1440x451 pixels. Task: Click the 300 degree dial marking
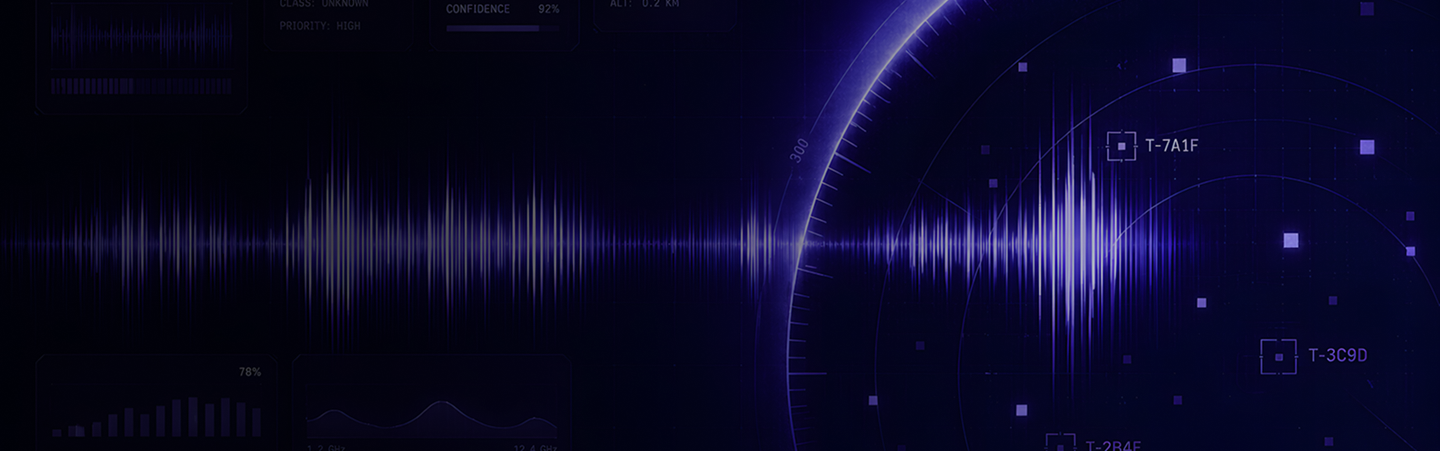pyautogui.click(x=799, y=151)
